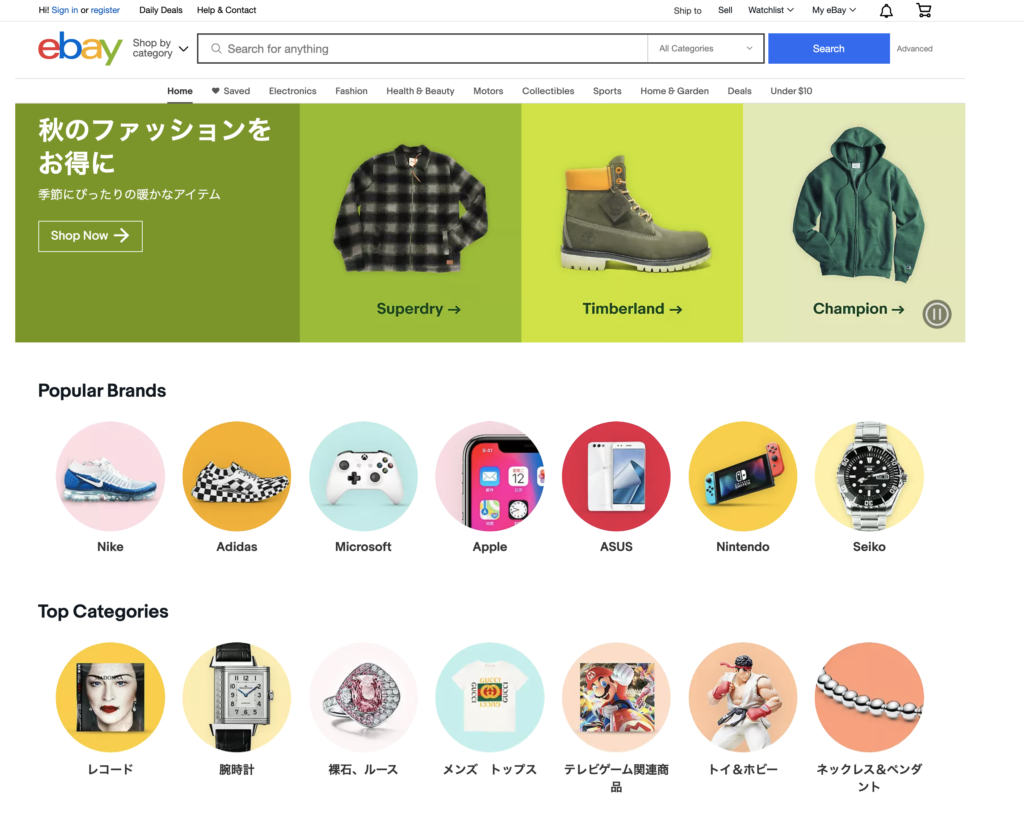
Task: Select the Seiko watch brand circle
Action: coord(869,476)
